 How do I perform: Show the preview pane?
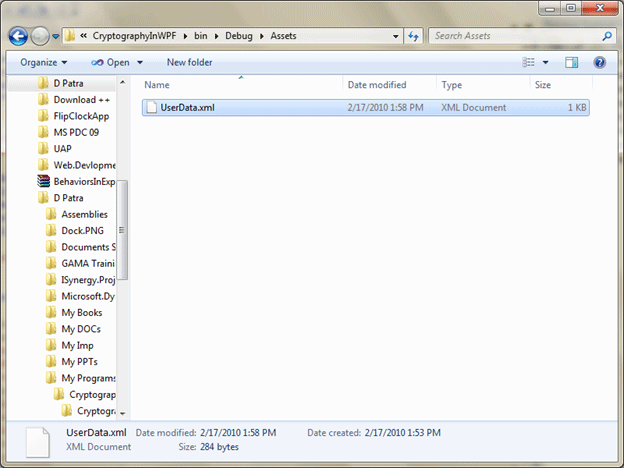click(x=571, y=62)
